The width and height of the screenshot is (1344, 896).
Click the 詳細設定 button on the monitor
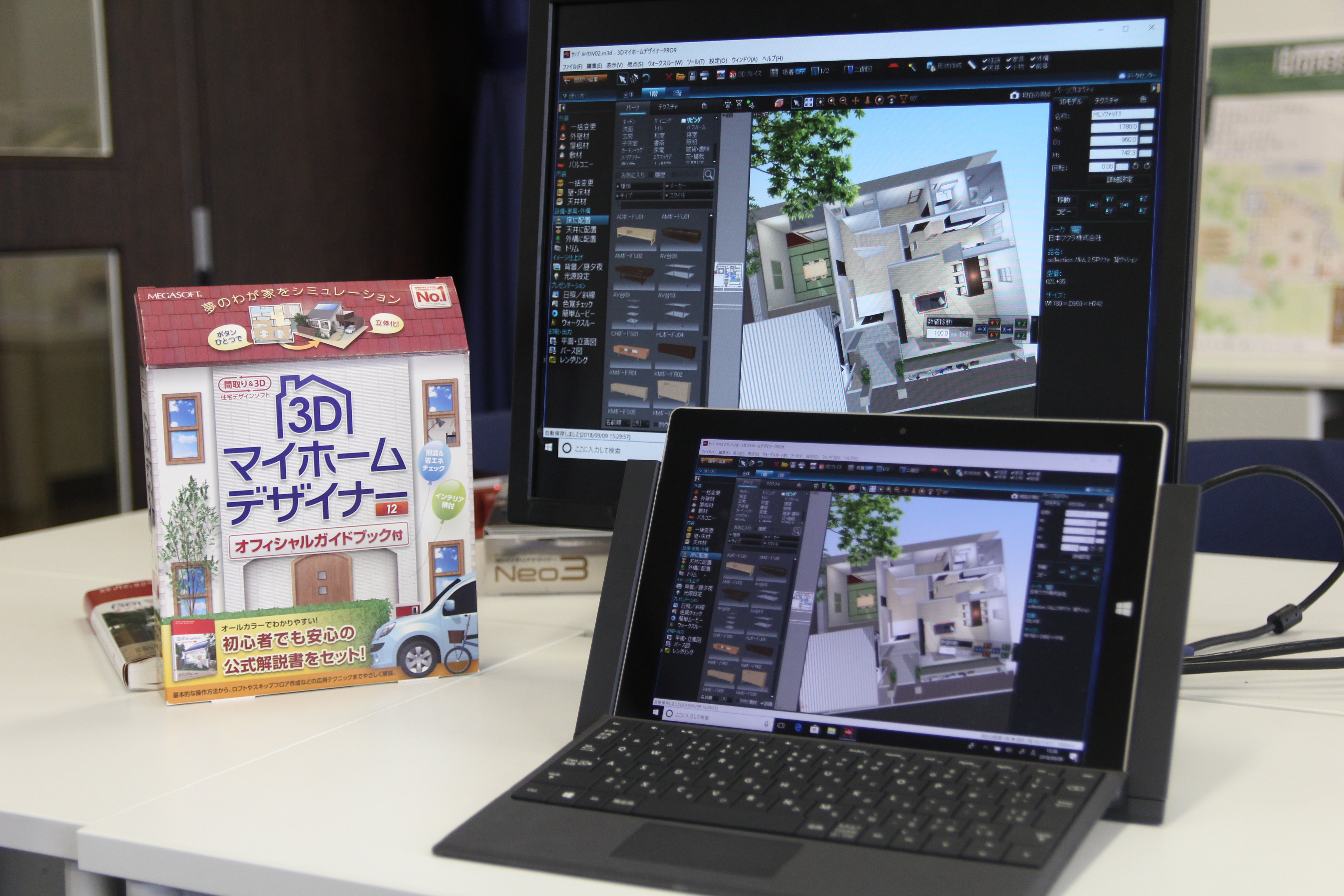click(1120, 180)
